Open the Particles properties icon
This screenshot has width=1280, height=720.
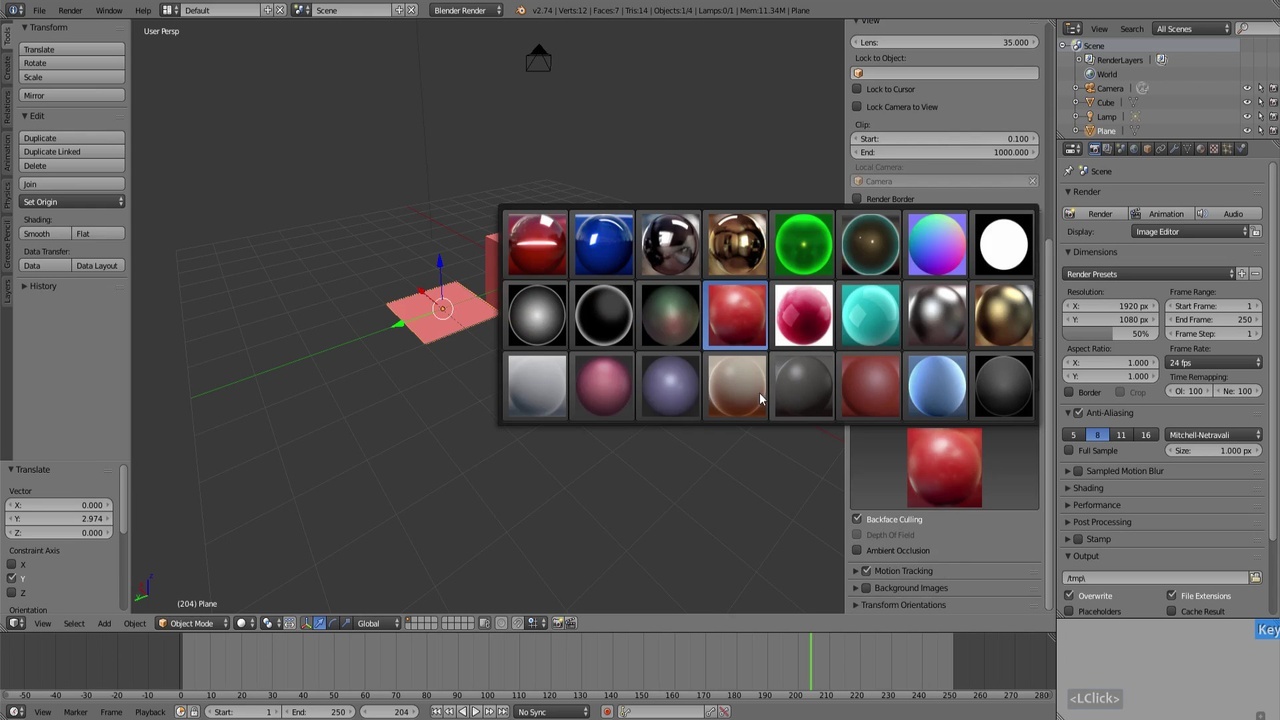click(x=1228, y=148)
